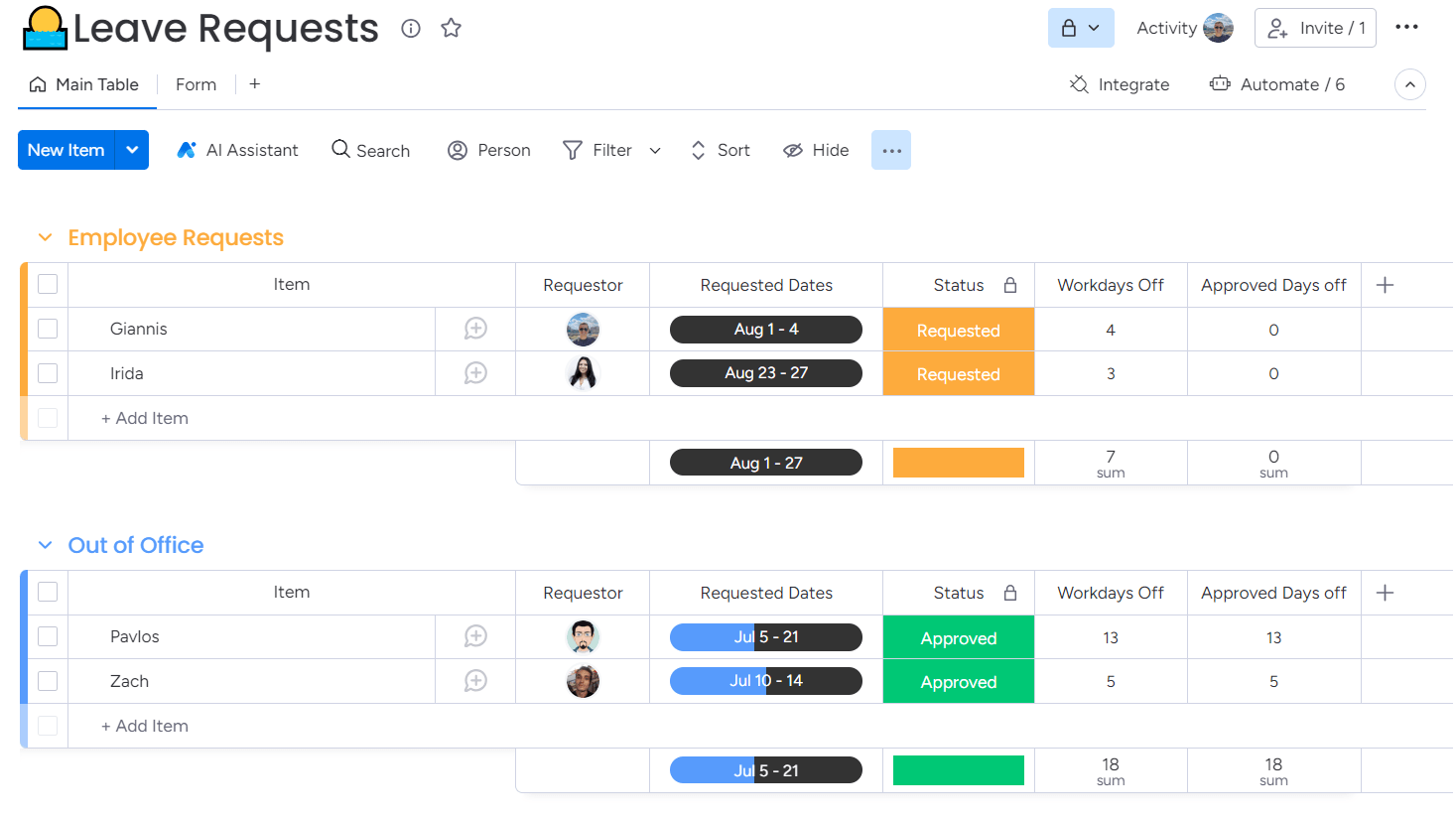The height and width of the screenshot is (820, 1456).
Task: Check the select-all box in Out of Office
Action: [47, 592]
